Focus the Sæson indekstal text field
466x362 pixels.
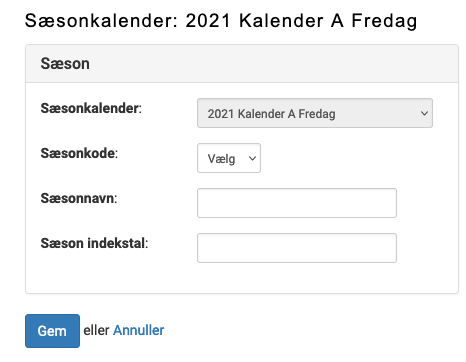[297, 248]
